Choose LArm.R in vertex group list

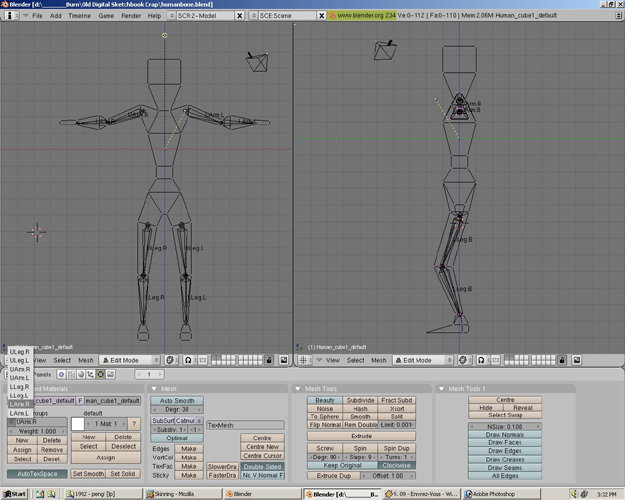[20, 404]
